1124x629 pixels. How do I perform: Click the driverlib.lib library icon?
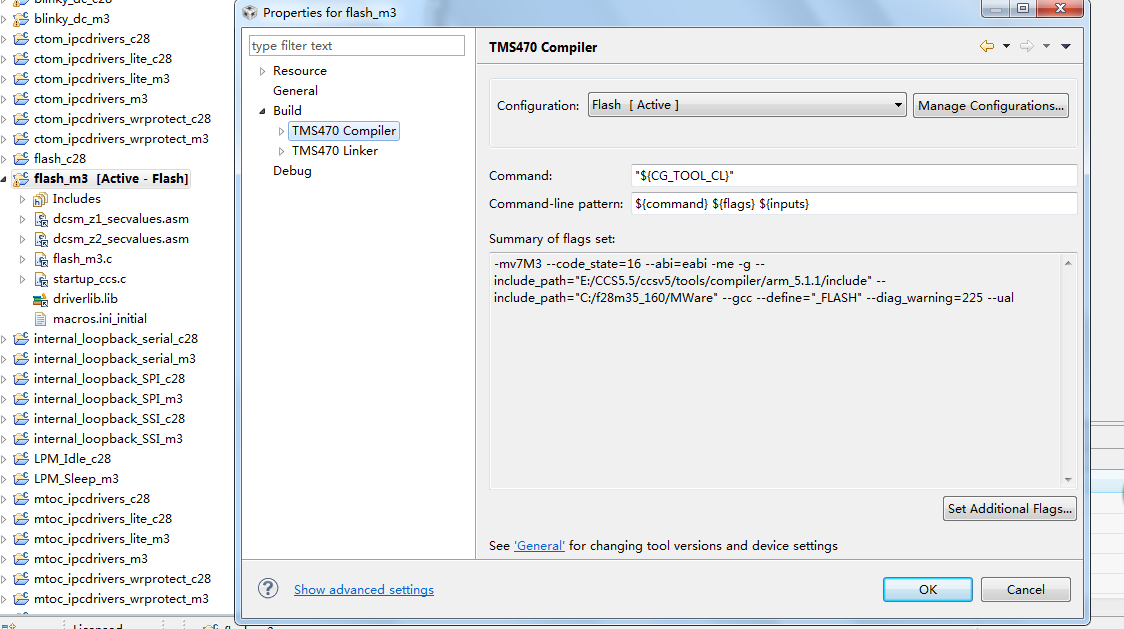point(41,299)
